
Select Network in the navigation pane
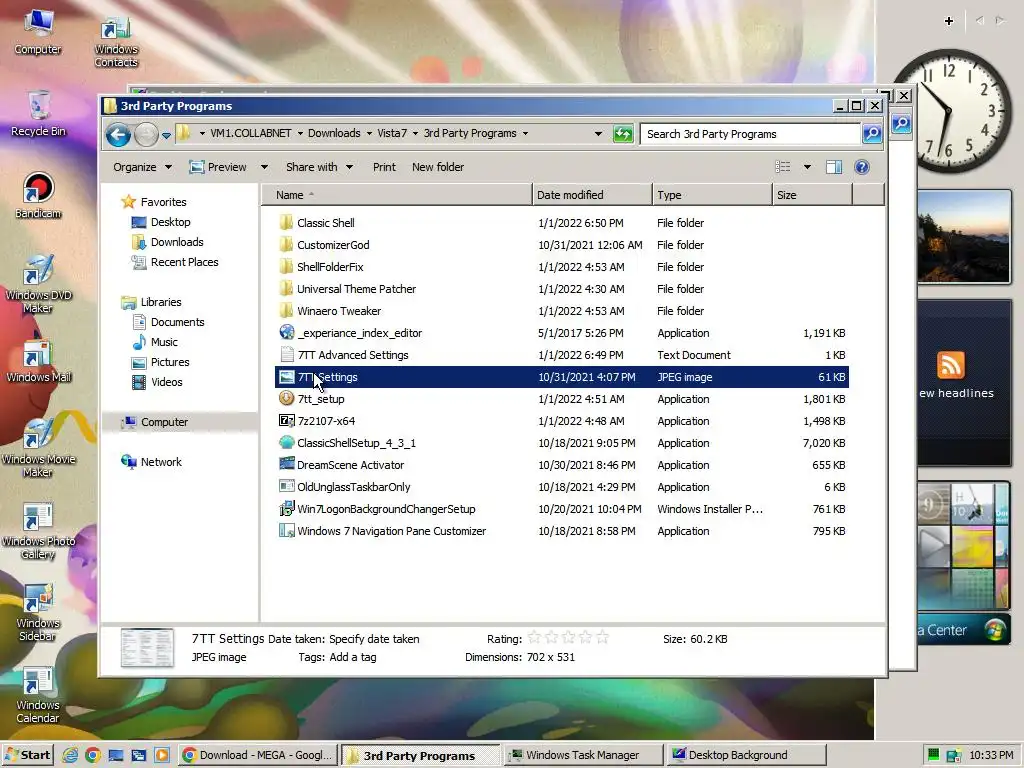pyautogui.click(x=152, y=462)
